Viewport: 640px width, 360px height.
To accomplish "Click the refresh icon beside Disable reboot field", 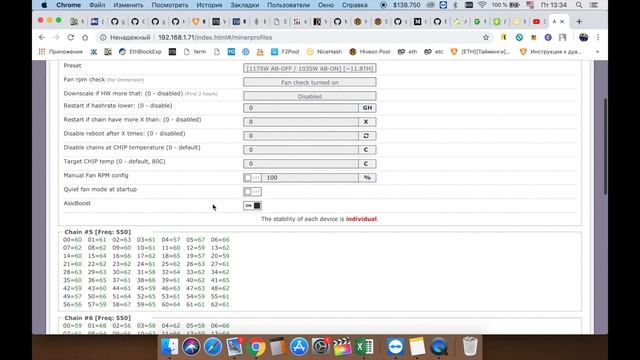I will pyautogui.click(x=366, y=136).
